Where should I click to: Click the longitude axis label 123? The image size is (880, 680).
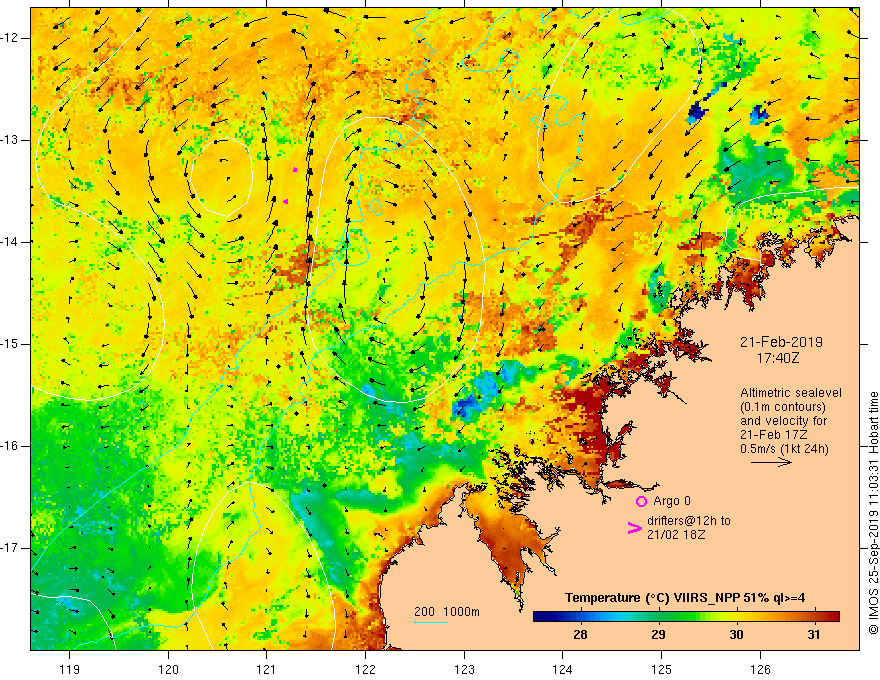[x=464, y=669]
